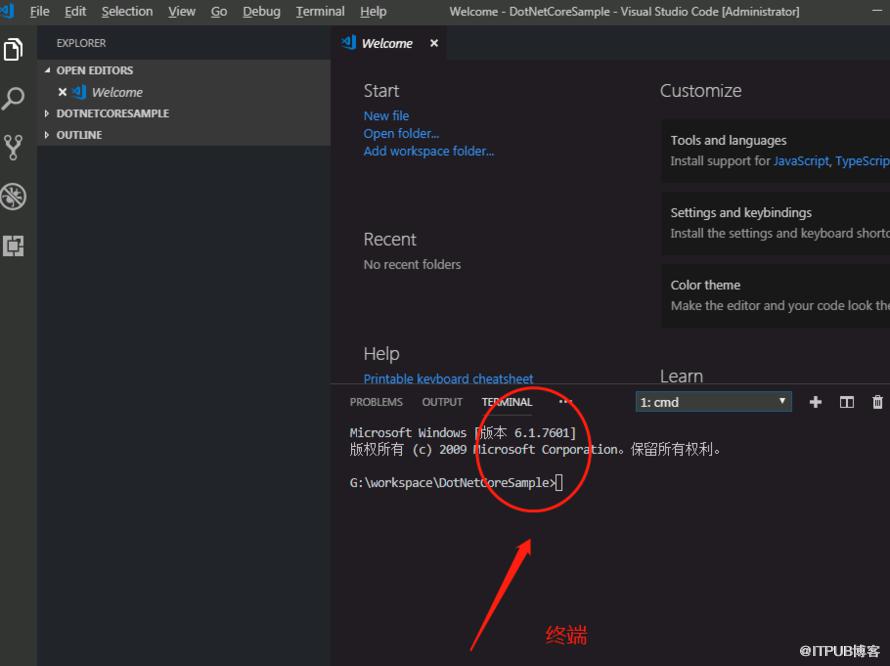Open the Color theme card
Image resolution: width=890 pixels, height=666 pixels.
(x=776, y=295)
